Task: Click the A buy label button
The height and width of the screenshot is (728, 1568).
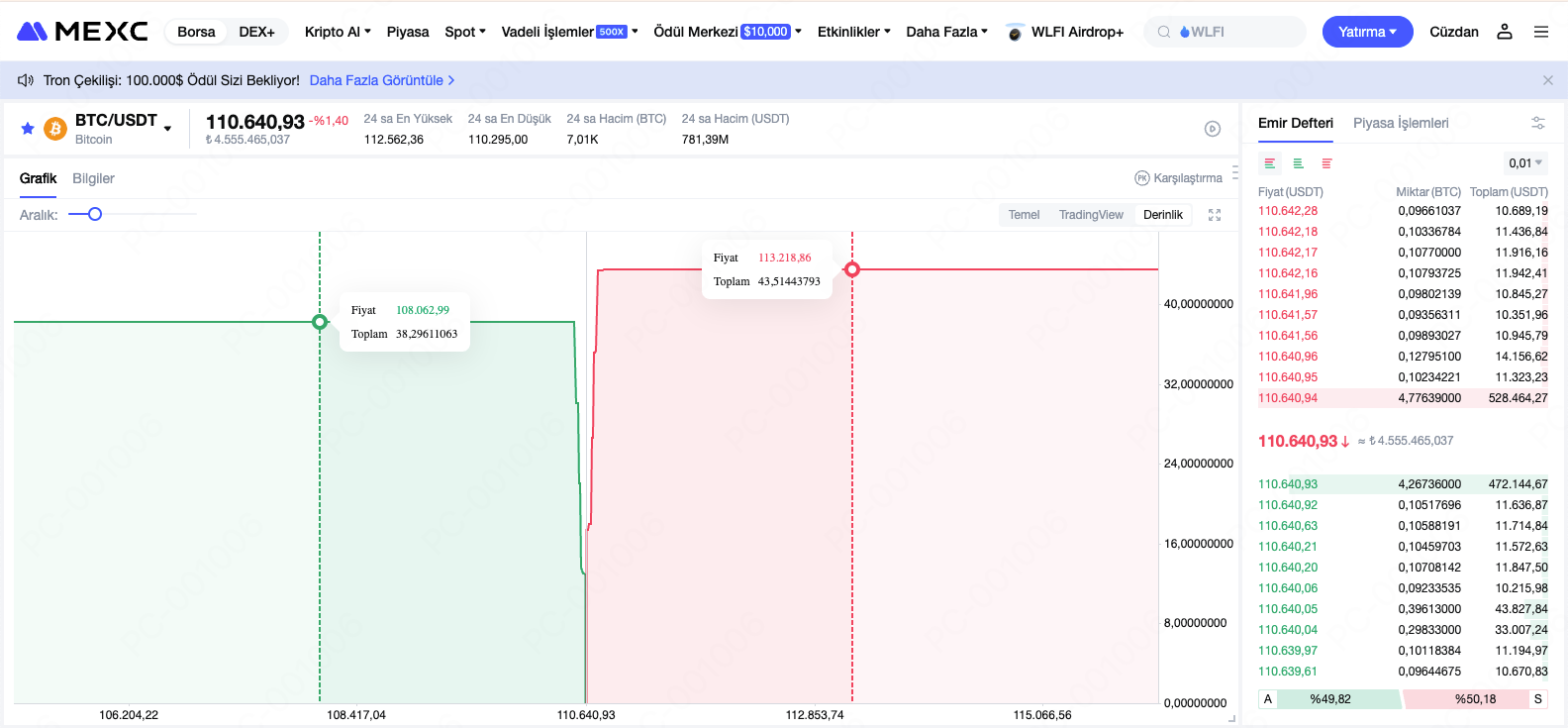Action: (x=1267, y=699)
